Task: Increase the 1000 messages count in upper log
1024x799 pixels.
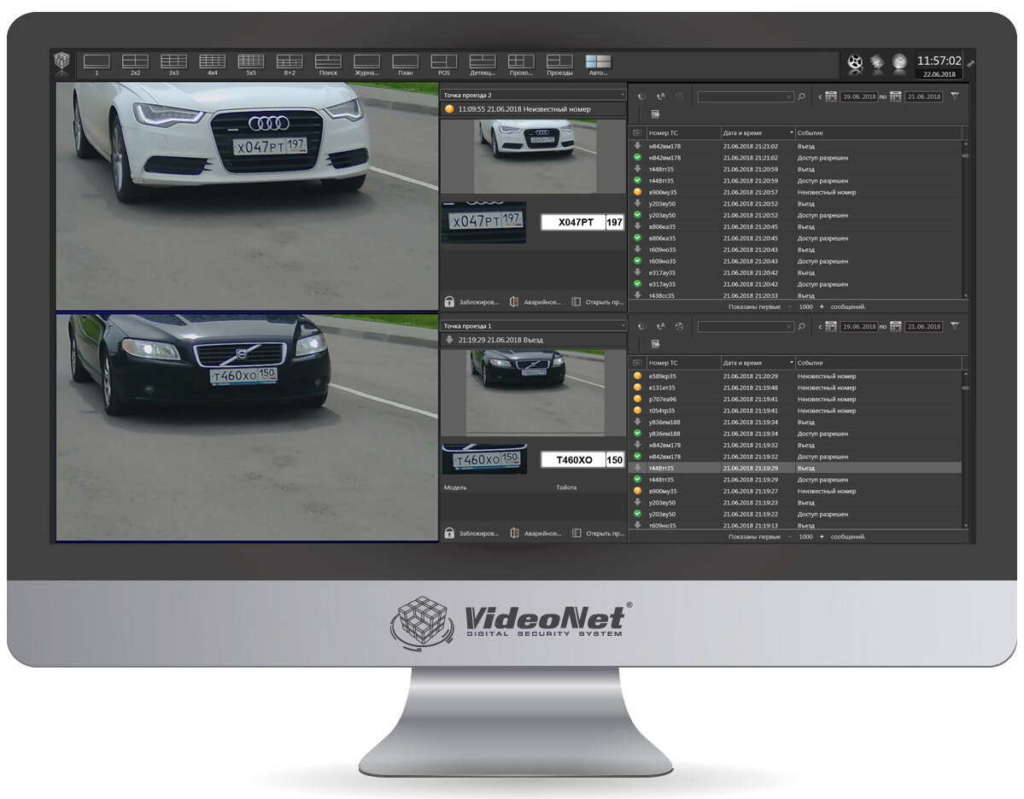Action: tap(822, 306)
